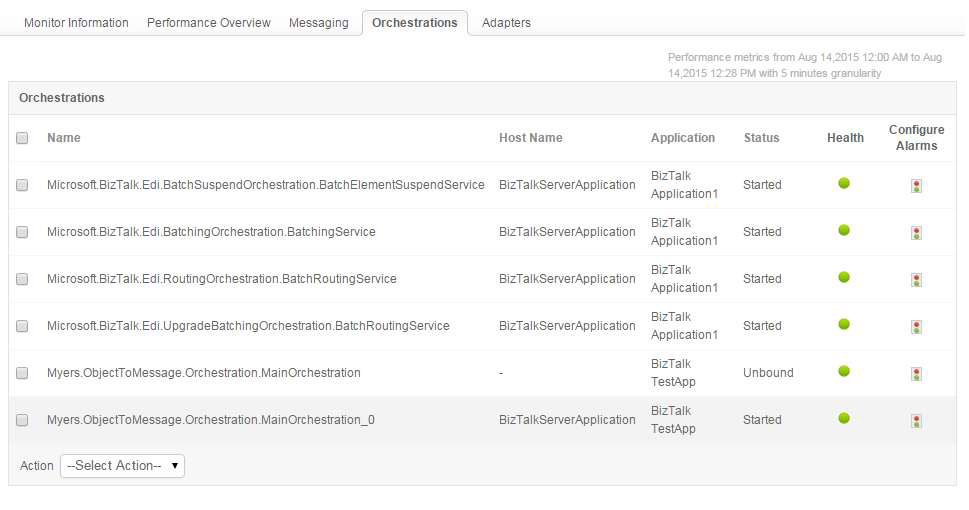Configure alarms for MainOrchestration_0 row

[916, 421]
